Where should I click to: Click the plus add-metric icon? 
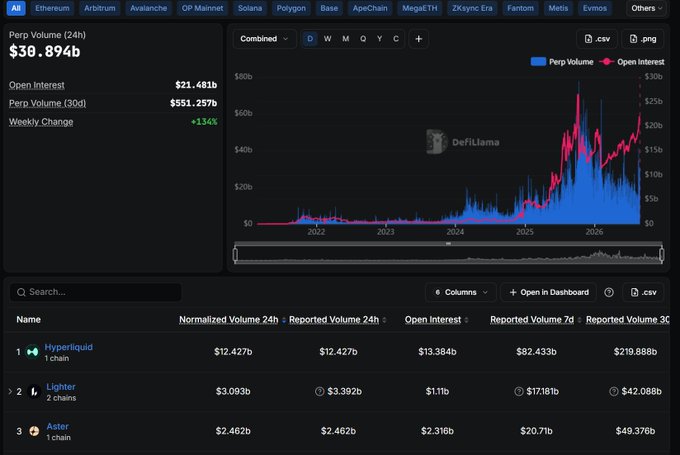418,39
